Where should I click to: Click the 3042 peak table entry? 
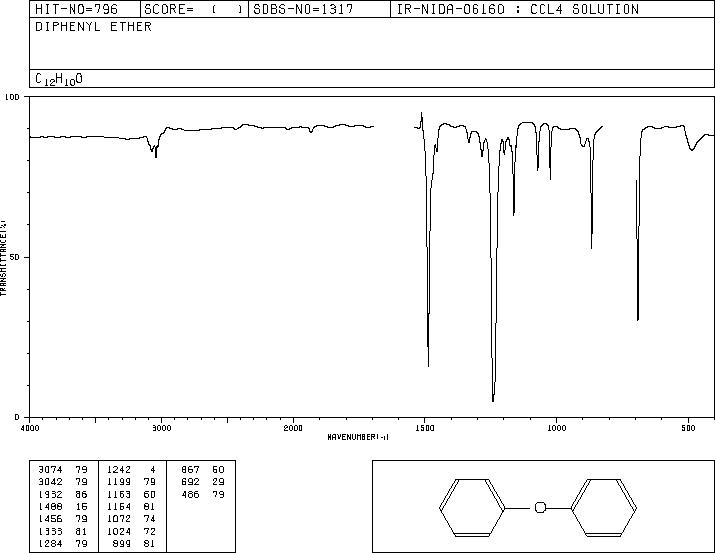(x=50, y=482)
